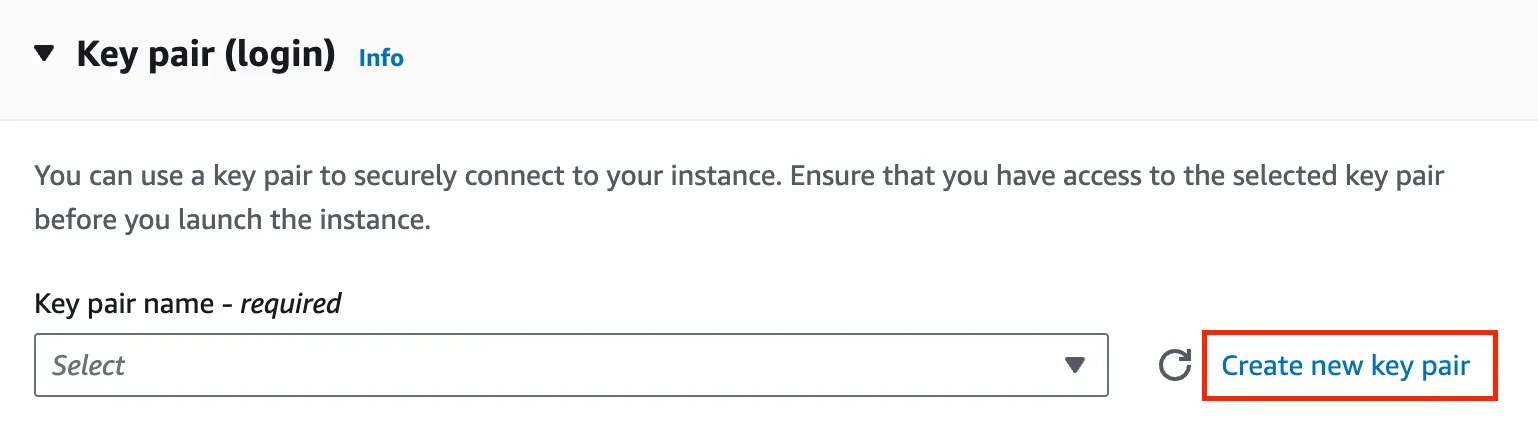Click the words 'Key pair' in the heading
The height and width of the screenshot is (428, 1538).
click(x=145, y=54)
